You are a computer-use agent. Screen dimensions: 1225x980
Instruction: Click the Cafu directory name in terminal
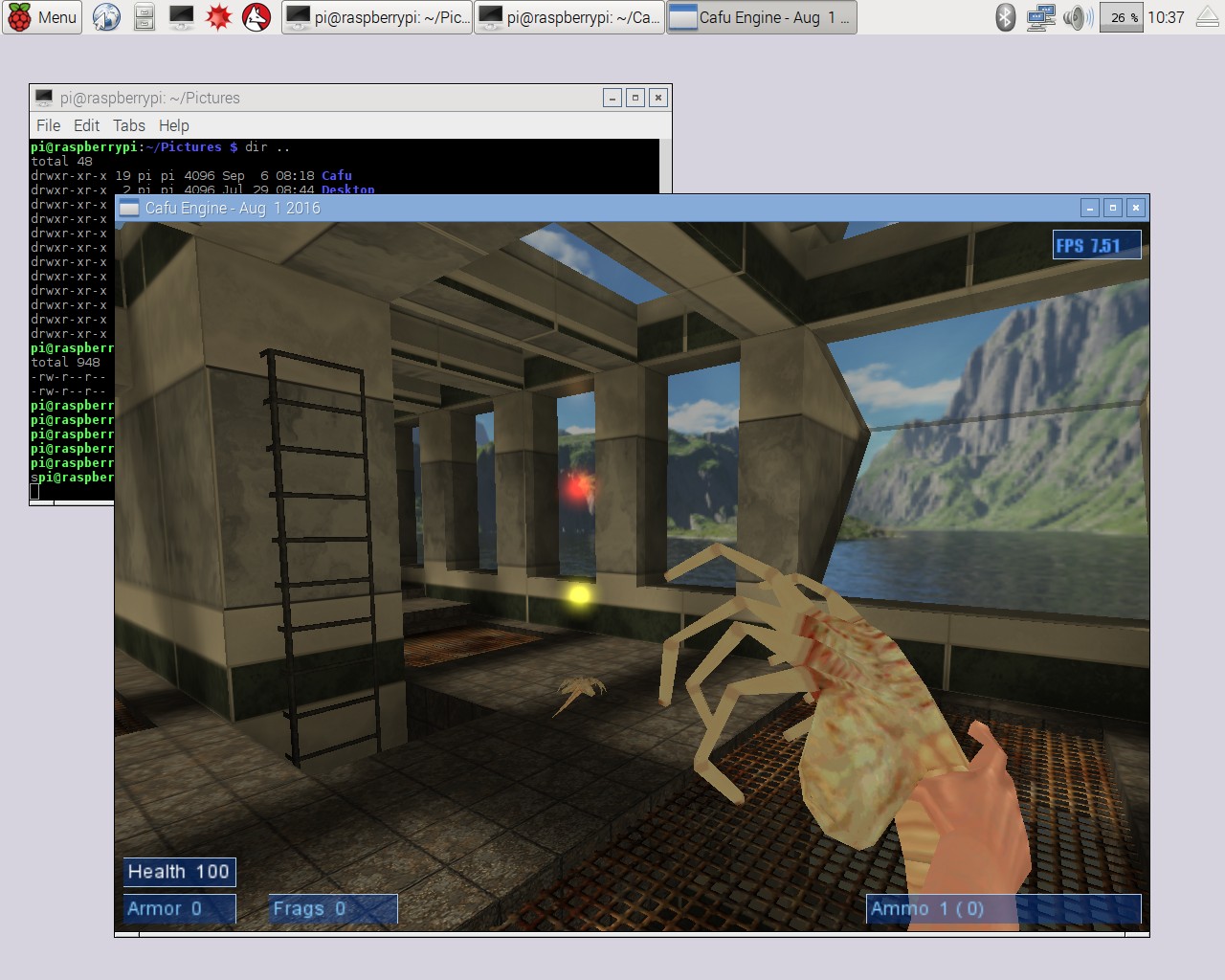(337, 176)
